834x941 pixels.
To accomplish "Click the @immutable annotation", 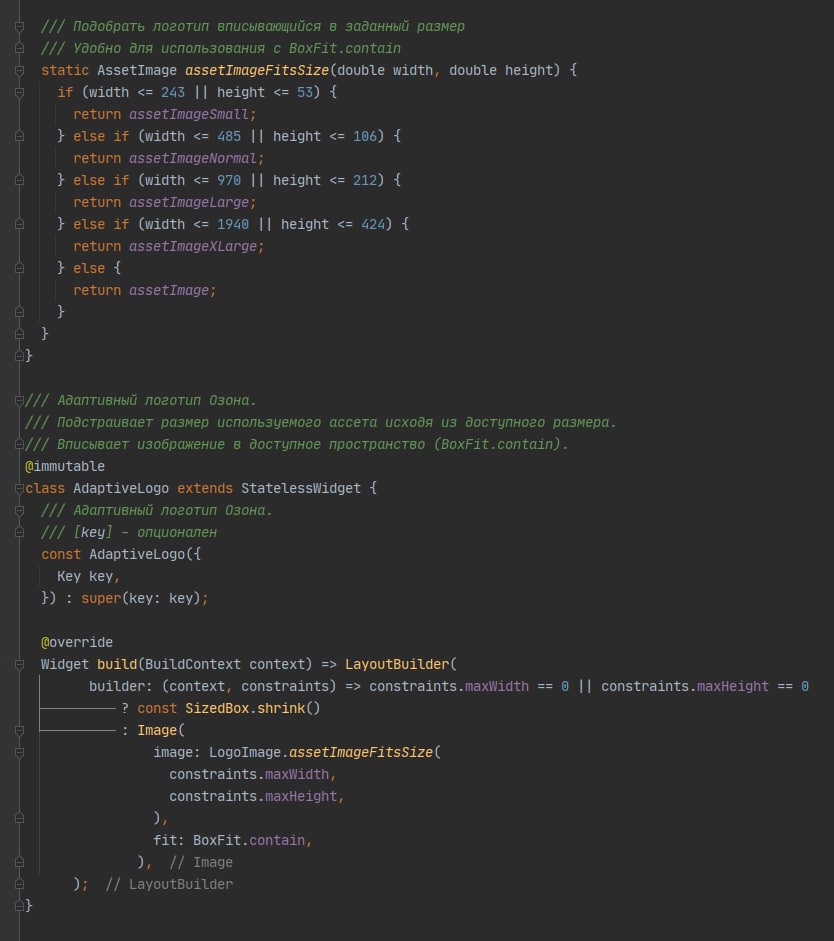I will [65, 466].
